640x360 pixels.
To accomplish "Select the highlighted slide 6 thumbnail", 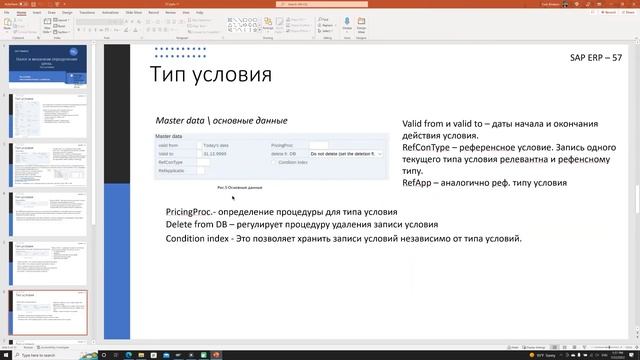I will point(48,313).
